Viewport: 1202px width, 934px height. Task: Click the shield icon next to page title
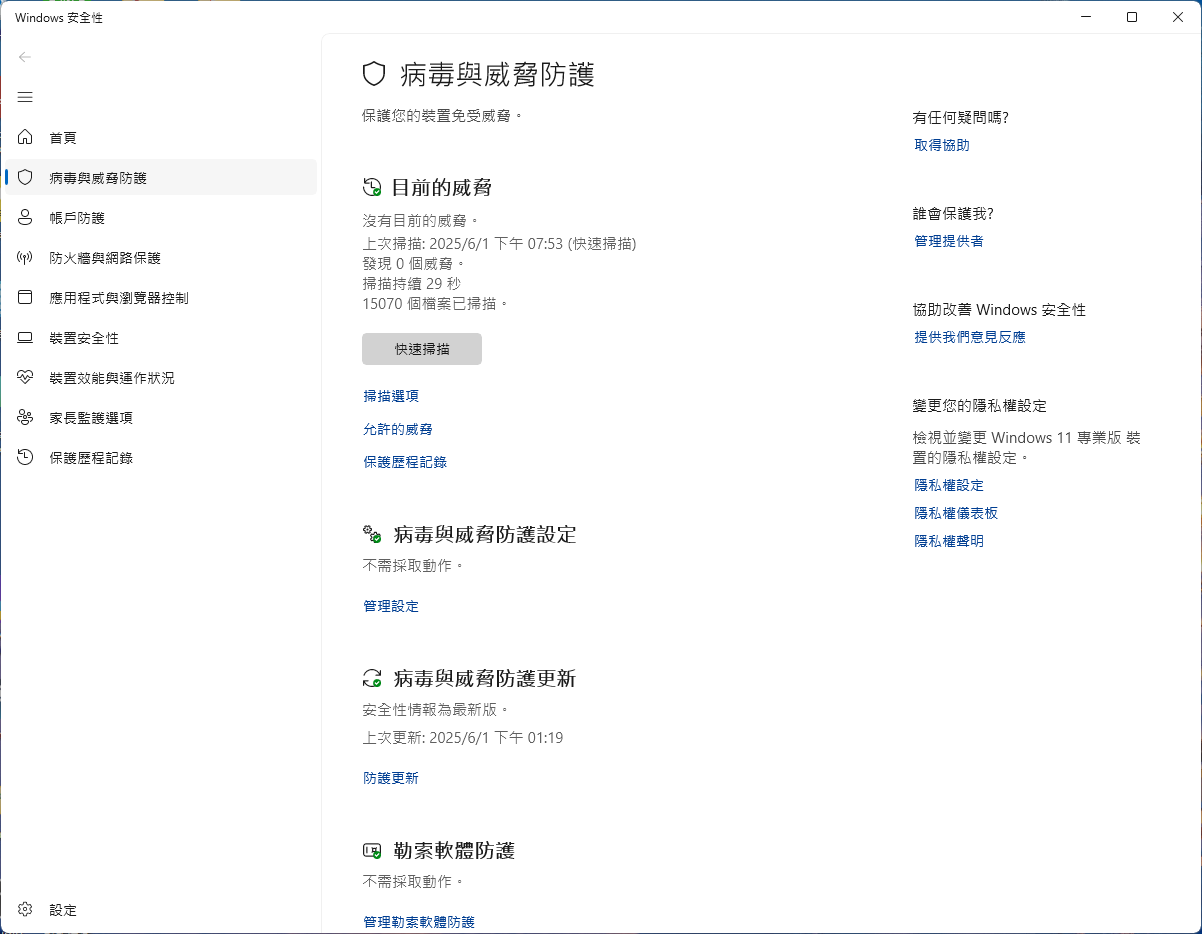tap(373, 74)
